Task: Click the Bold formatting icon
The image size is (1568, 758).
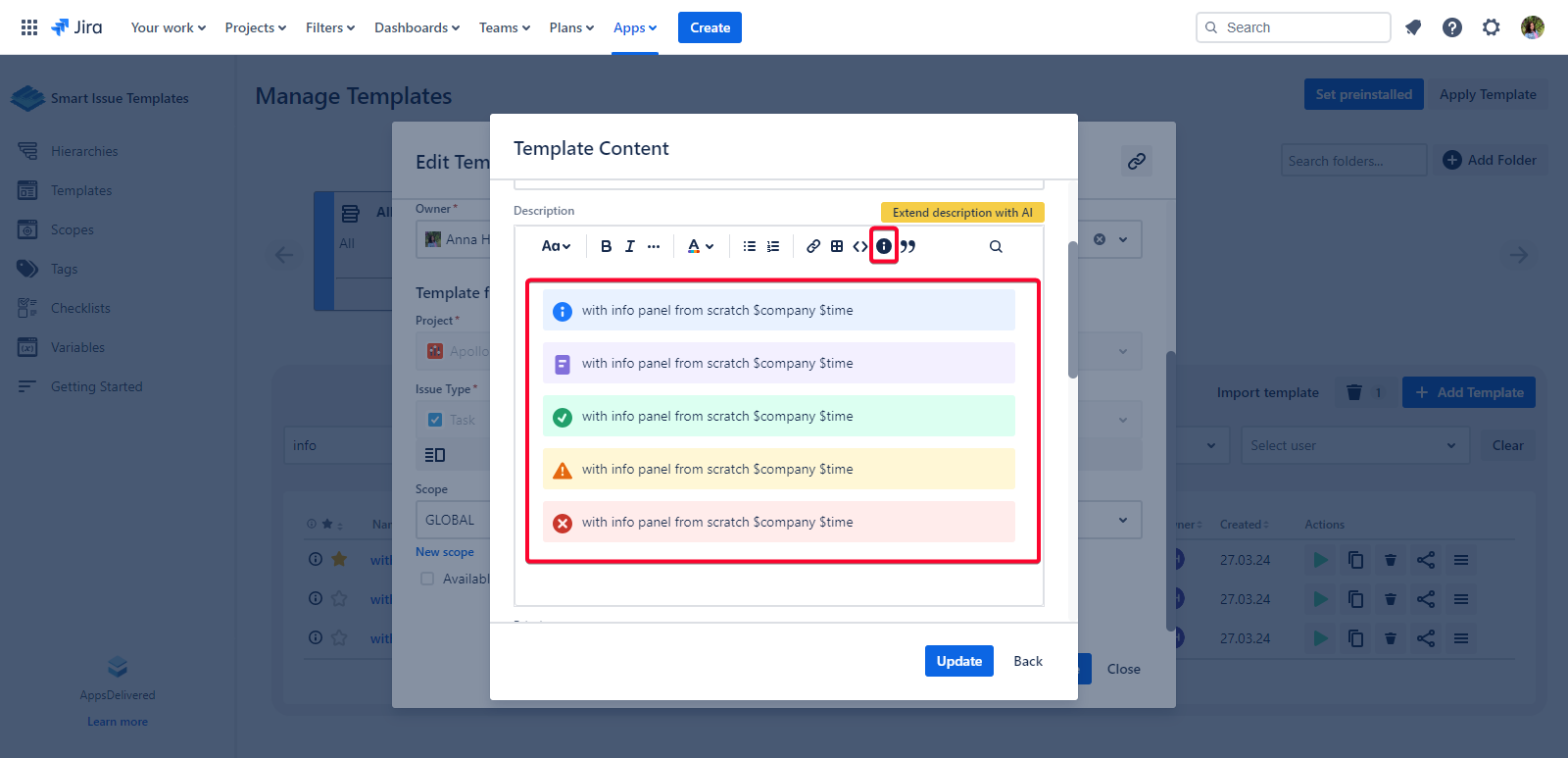Action: [x=606, y=246]
